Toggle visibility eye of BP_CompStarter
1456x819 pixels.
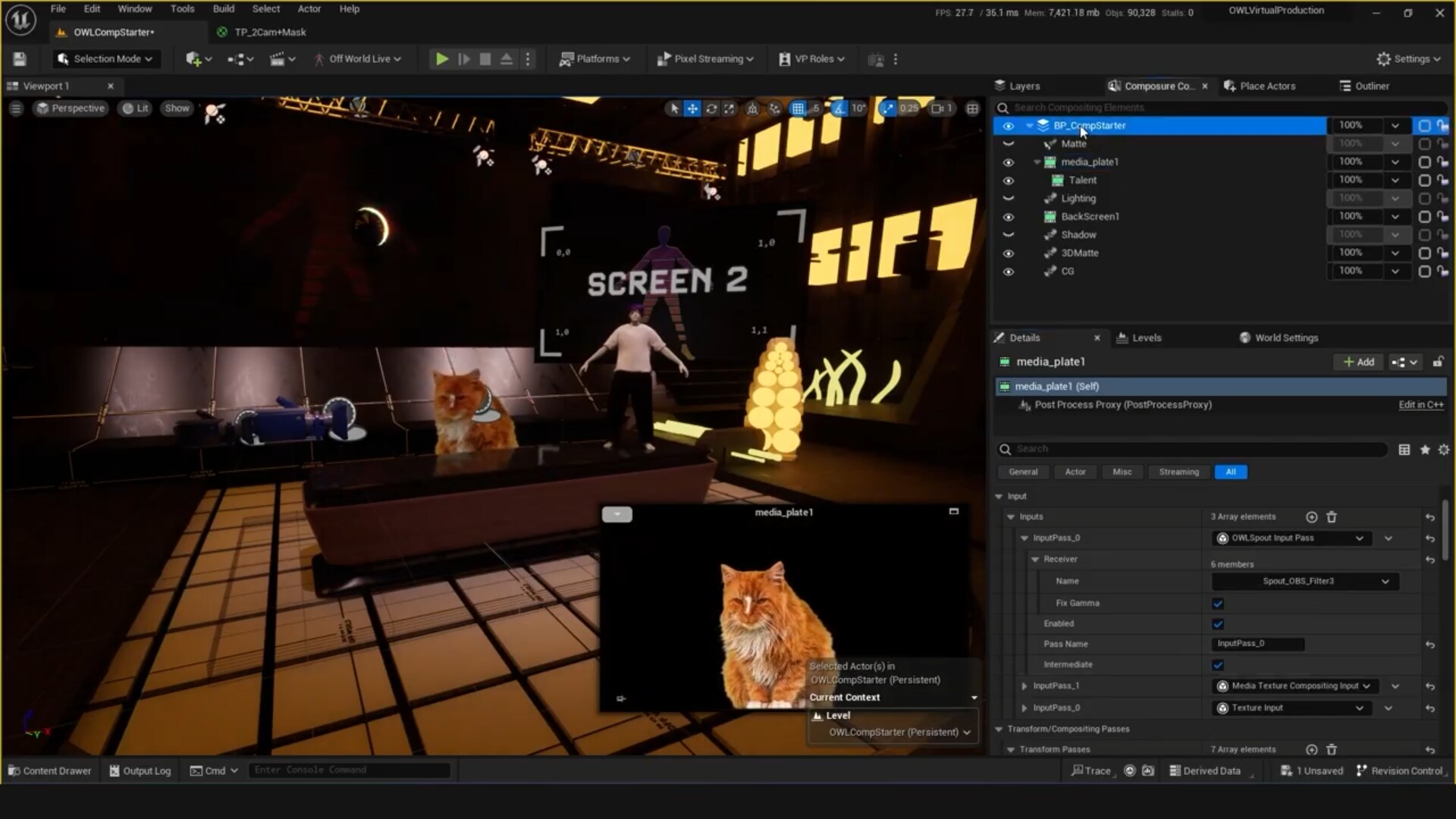tap(1009, 126)
